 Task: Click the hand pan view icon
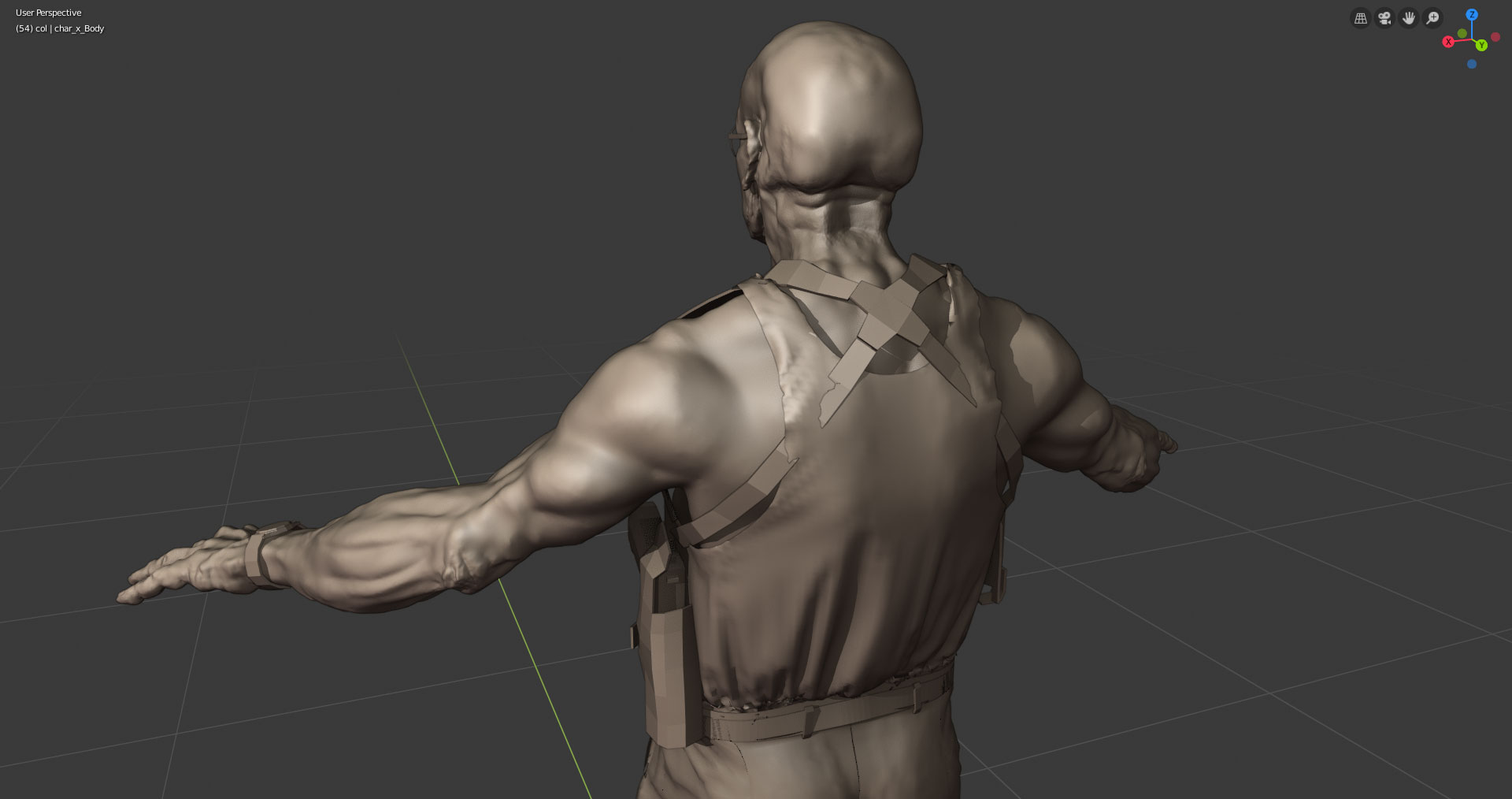click(1409, 17)
